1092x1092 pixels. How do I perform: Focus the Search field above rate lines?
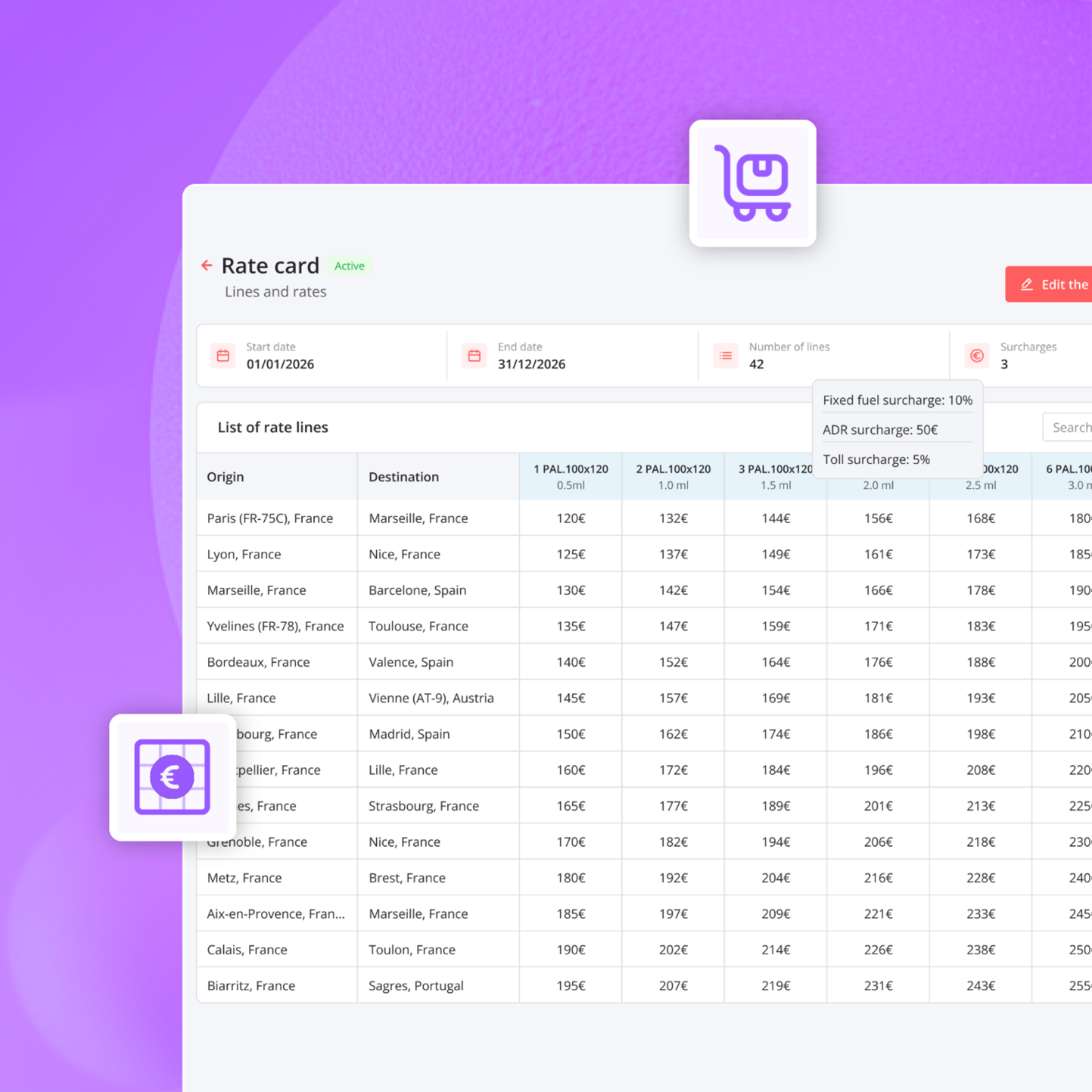tap(1067, 427)
